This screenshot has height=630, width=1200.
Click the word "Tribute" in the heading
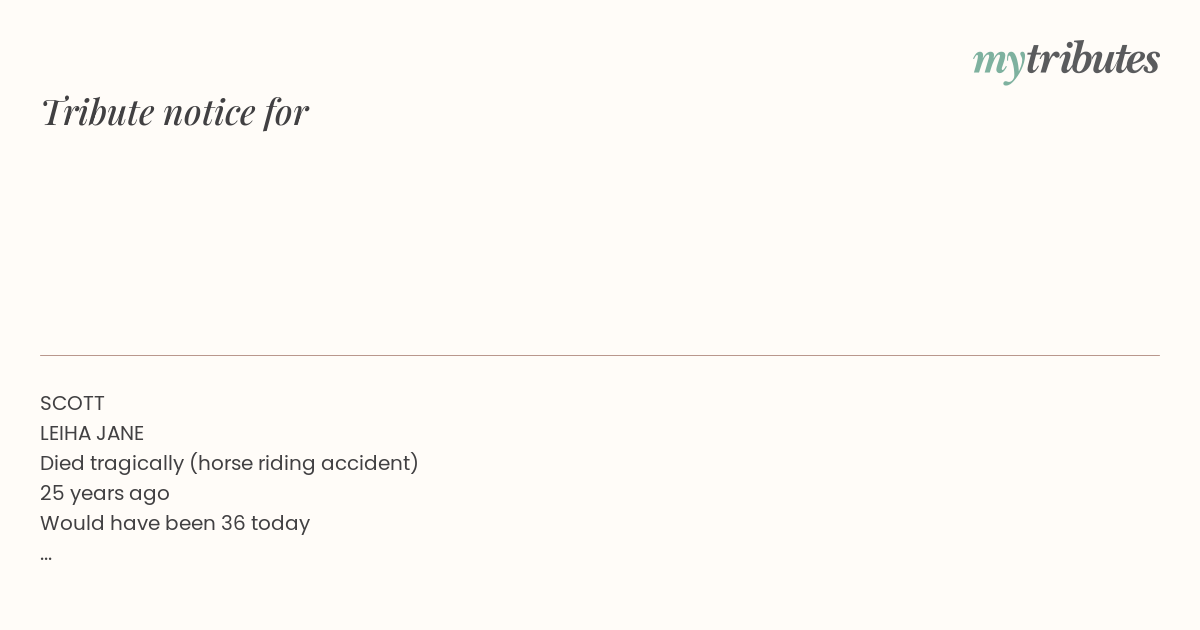(97, 111)
